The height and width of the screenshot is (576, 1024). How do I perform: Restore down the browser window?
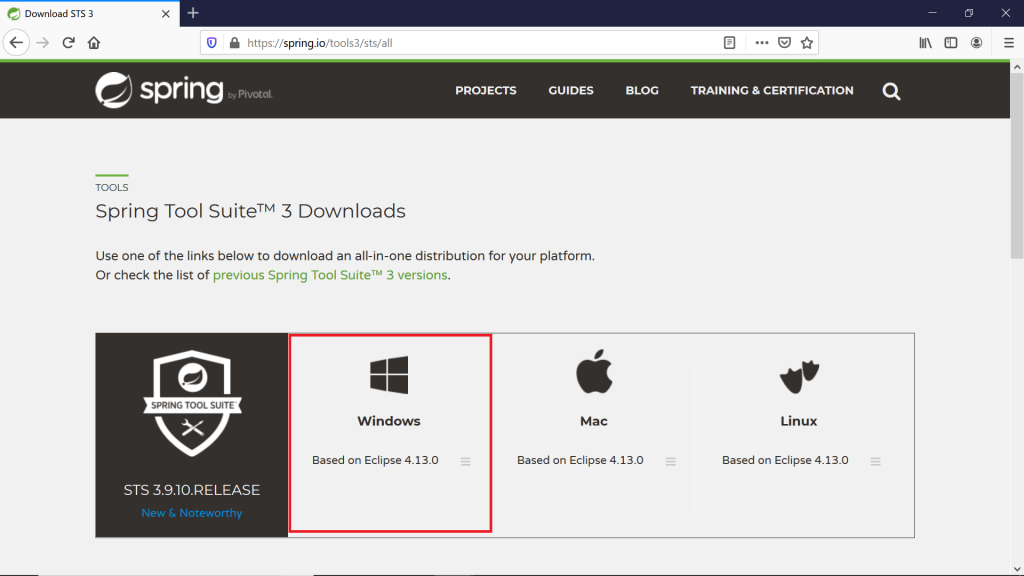[x=969, y=13]
